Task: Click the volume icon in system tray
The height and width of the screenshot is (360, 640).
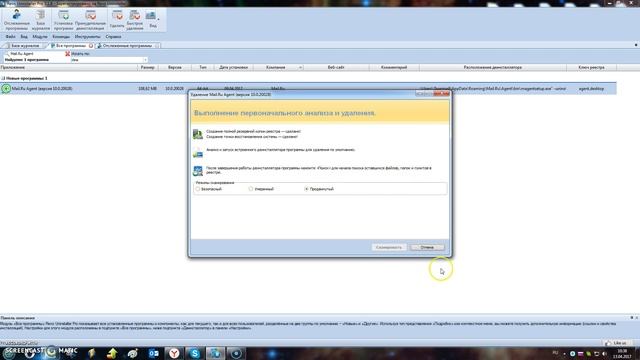Action: point(605,353)
